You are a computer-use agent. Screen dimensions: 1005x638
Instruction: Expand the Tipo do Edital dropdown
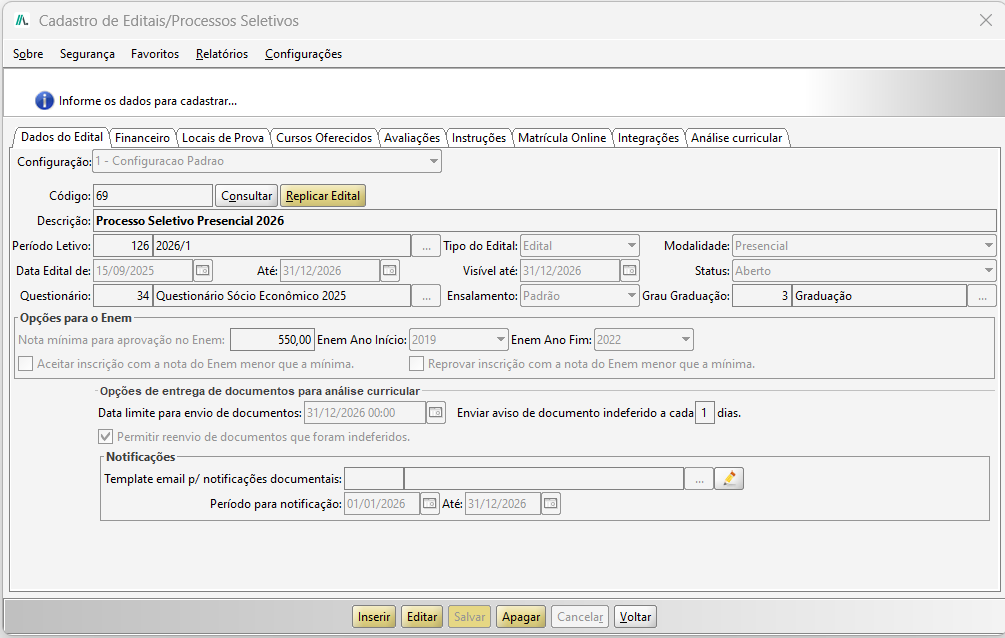[x=631, y=246]
